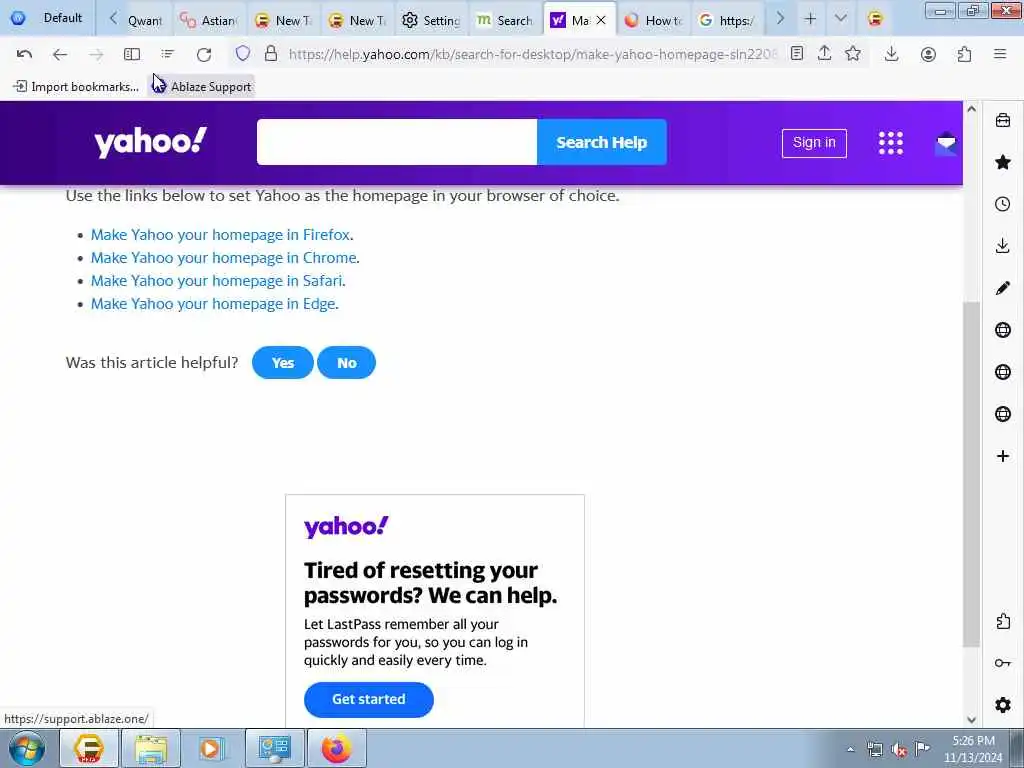1024x768 pixels.
Task: Click Get started in LastPass ad
Action: pyautogui.click(x=368, y=699)
